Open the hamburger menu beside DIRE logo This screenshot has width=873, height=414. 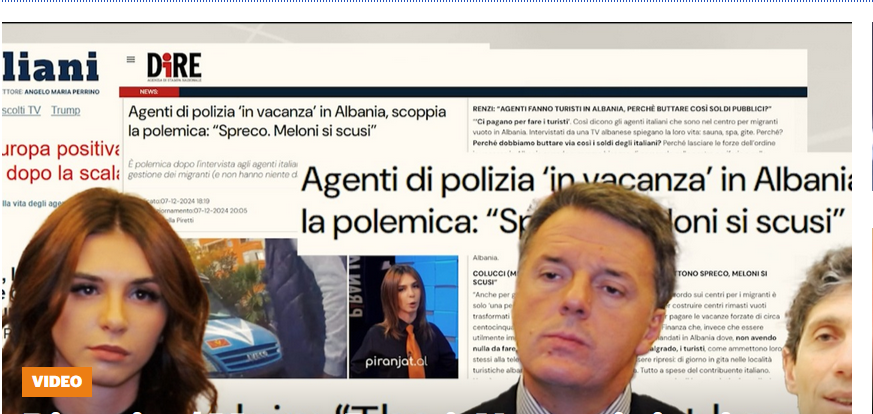coord(130,60)
